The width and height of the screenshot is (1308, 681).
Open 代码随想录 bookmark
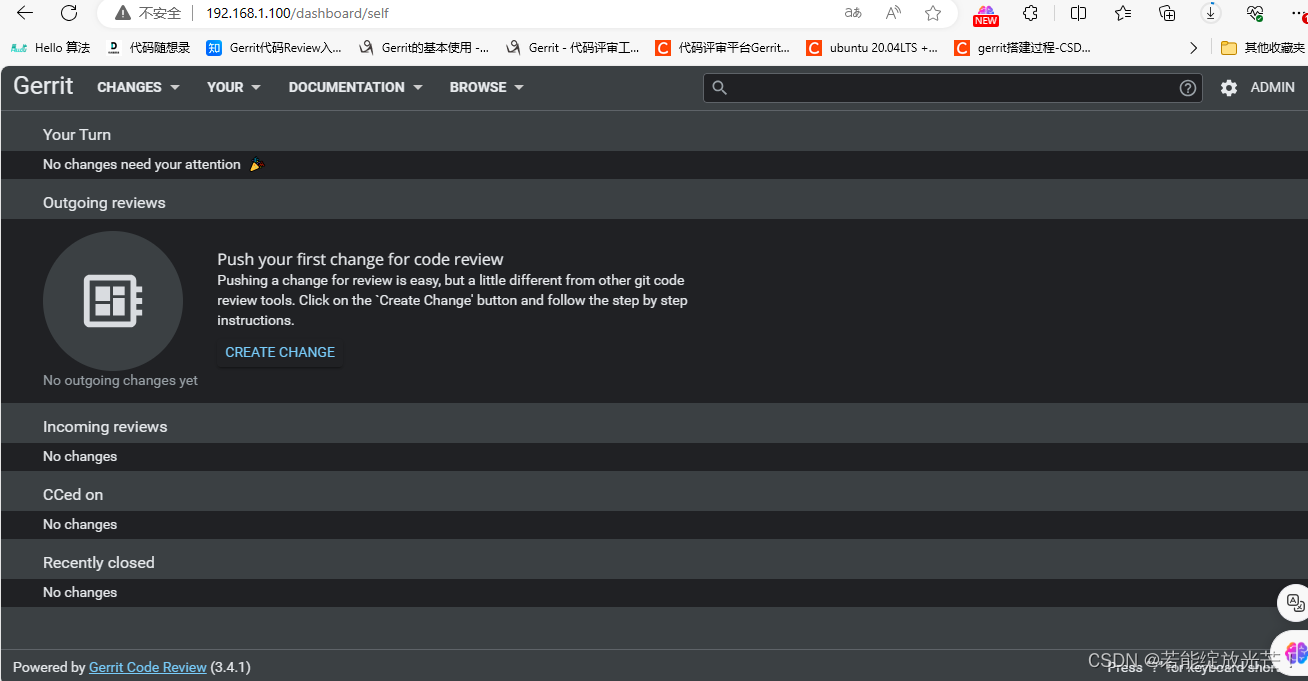(148, 47)
